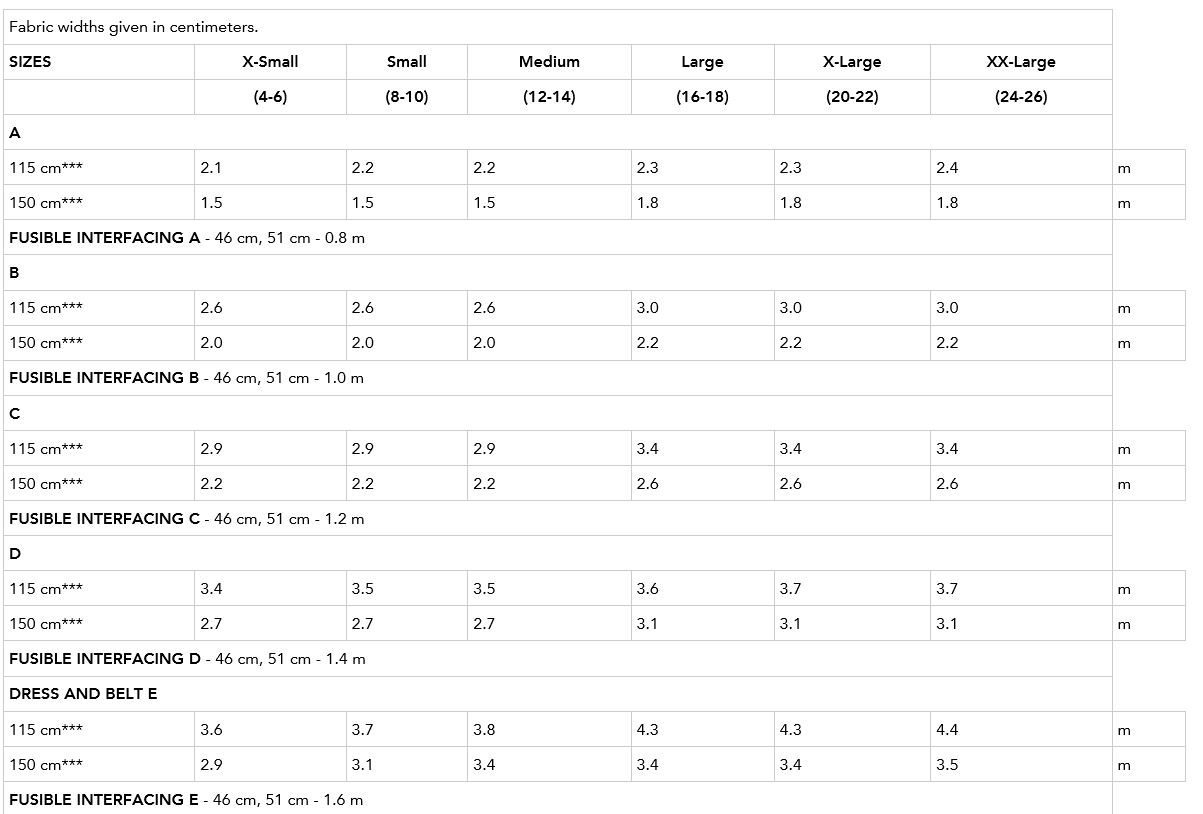Screen dimensions: 1203x814
Task: Click the (12-14) size range cell
Action: 549,97
